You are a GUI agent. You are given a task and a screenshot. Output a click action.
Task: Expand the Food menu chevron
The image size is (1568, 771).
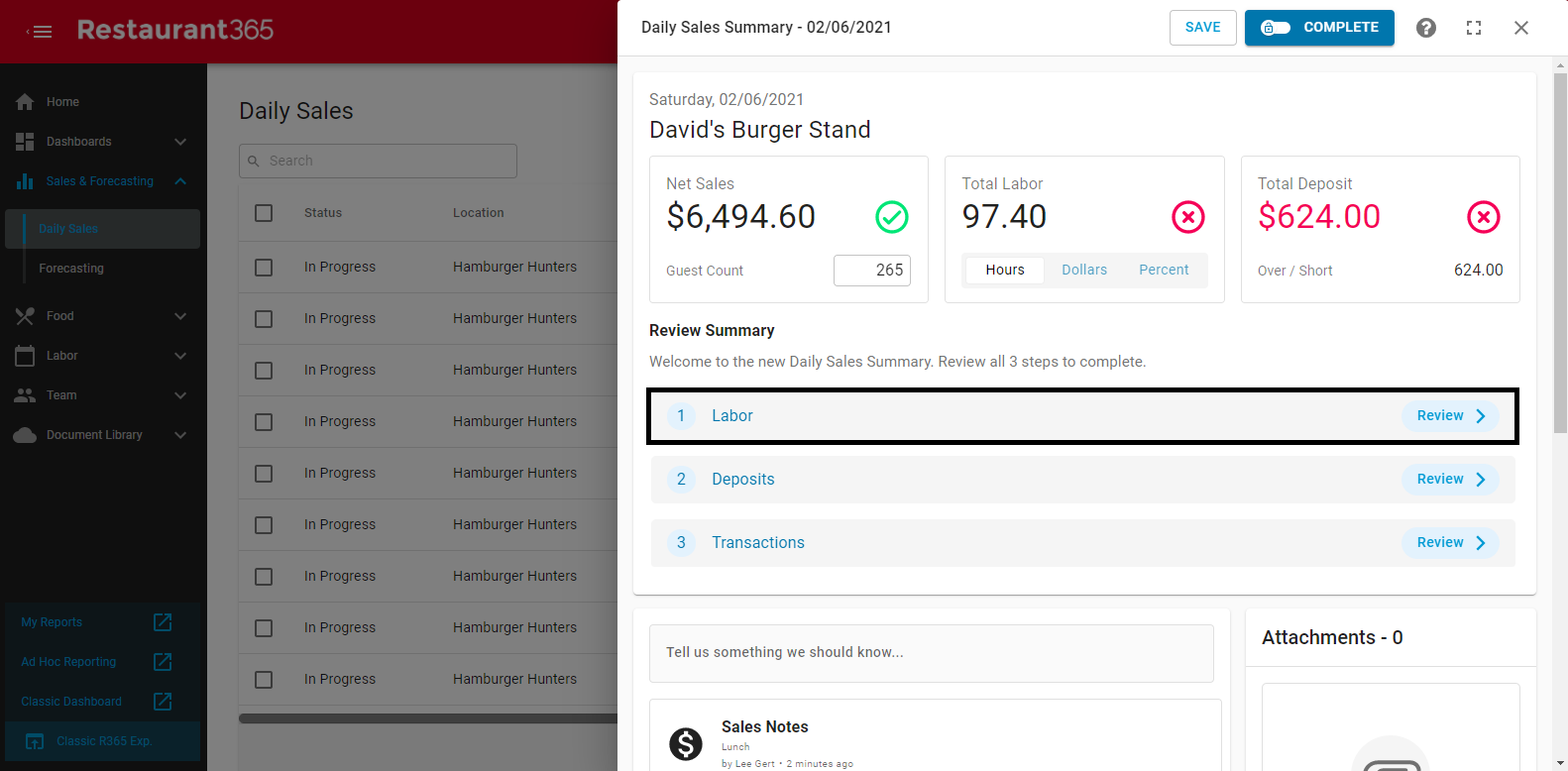[180, 316]
